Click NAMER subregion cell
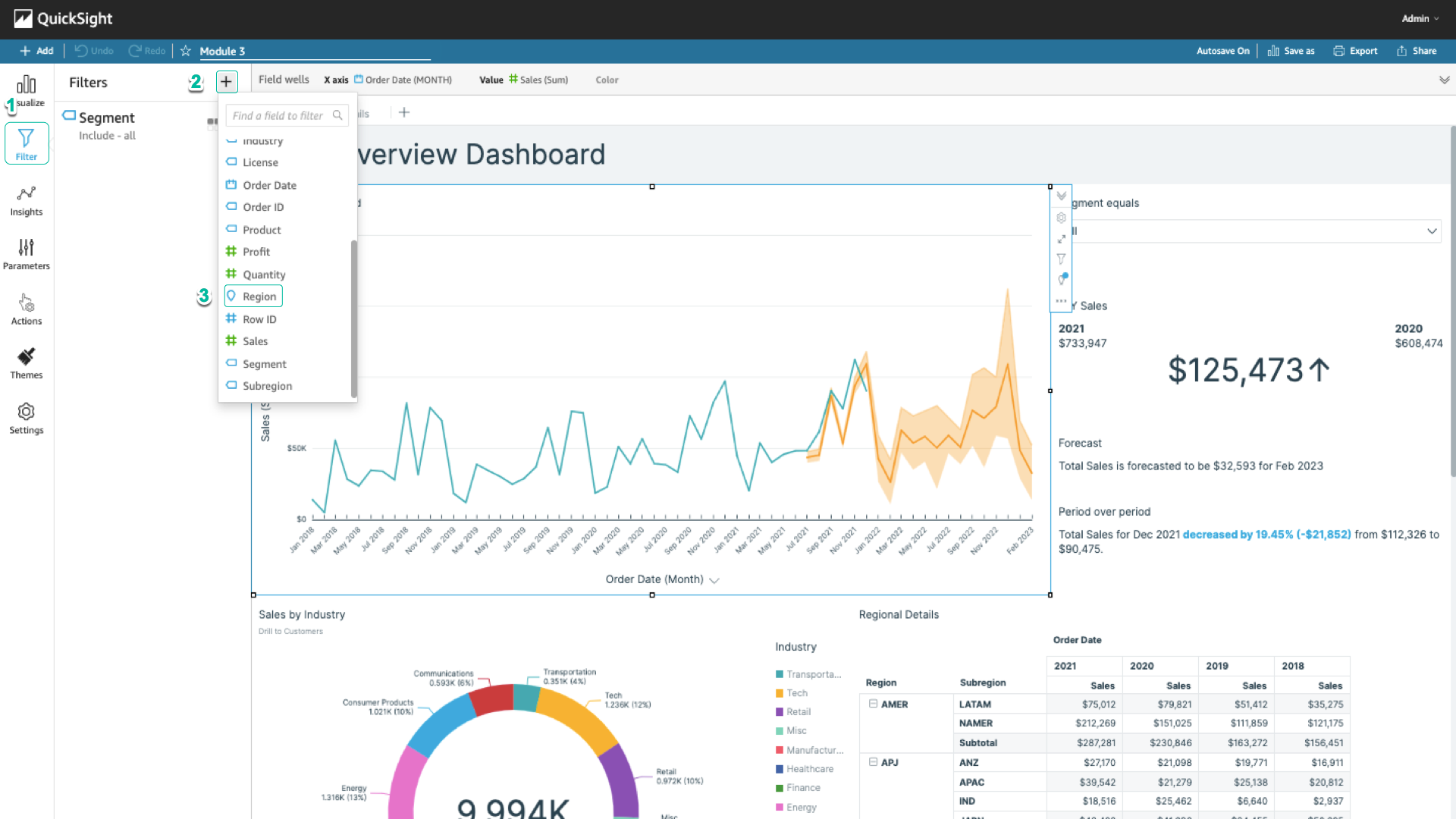Viewport: 1456px width, 819px height. [x=999, y=723]
